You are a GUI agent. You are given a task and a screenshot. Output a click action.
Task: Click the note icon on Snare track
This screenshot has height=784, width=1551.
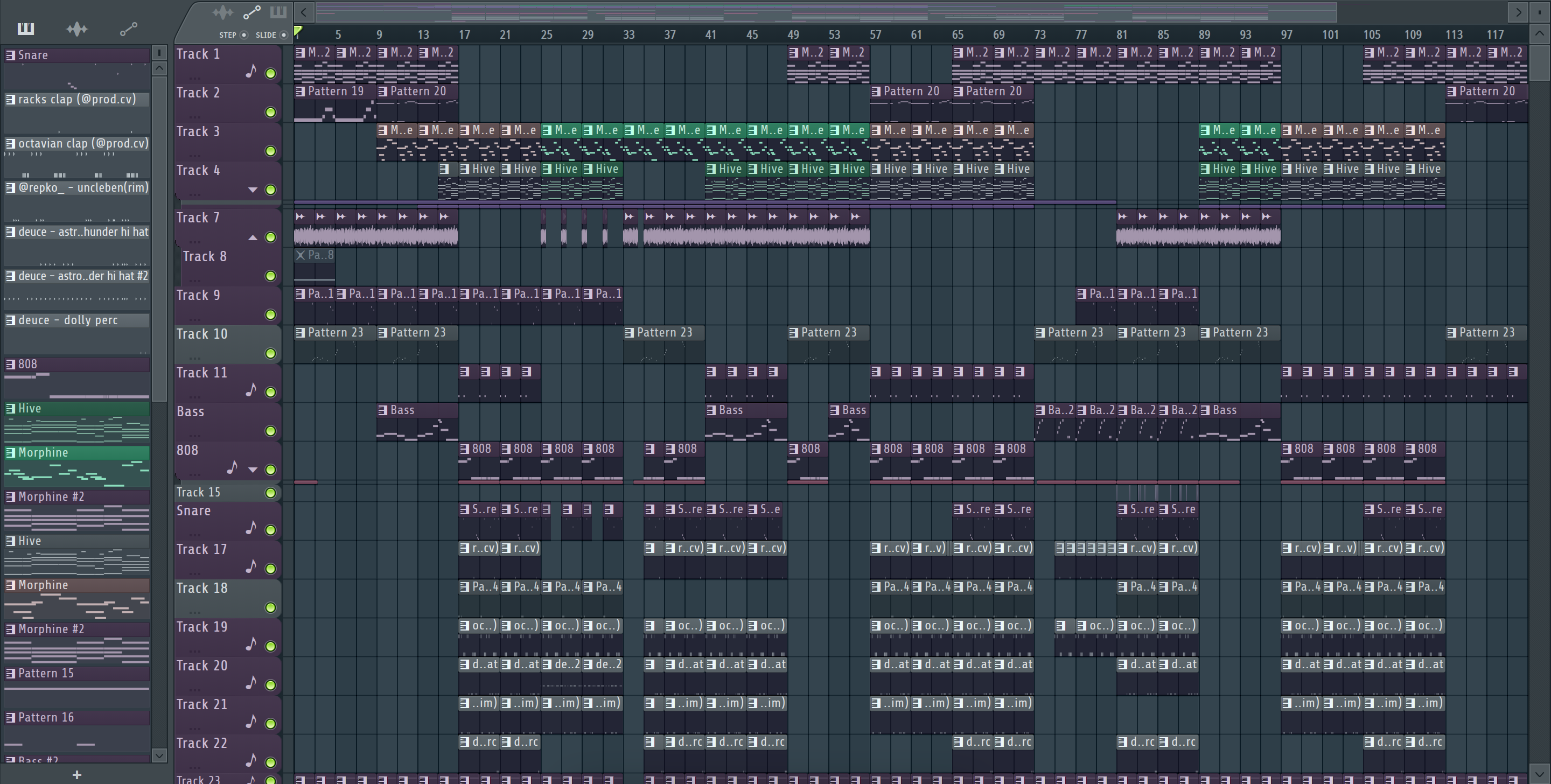tap(251, 528)
